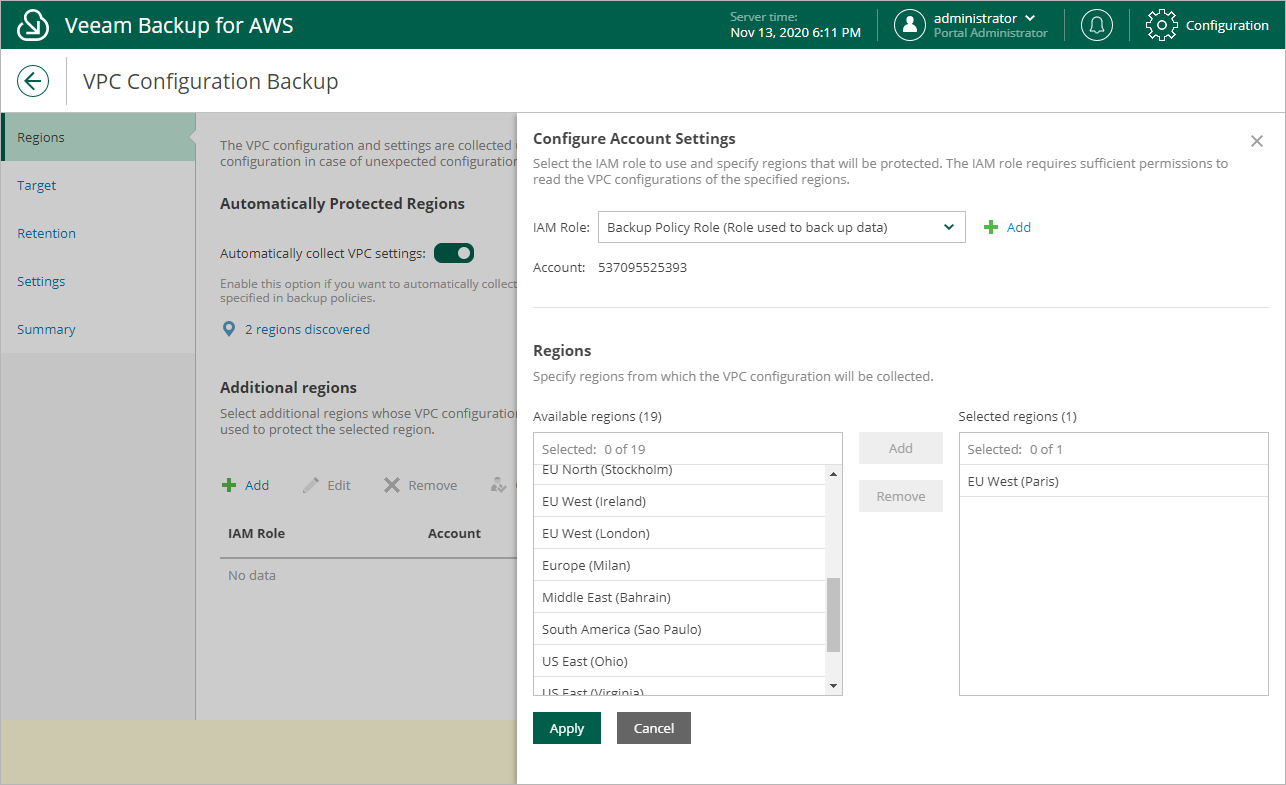Image resolution: width=1286 pixels, height=785 pixels.
Task: Select EU West (London) region
Action: [679, 533]
